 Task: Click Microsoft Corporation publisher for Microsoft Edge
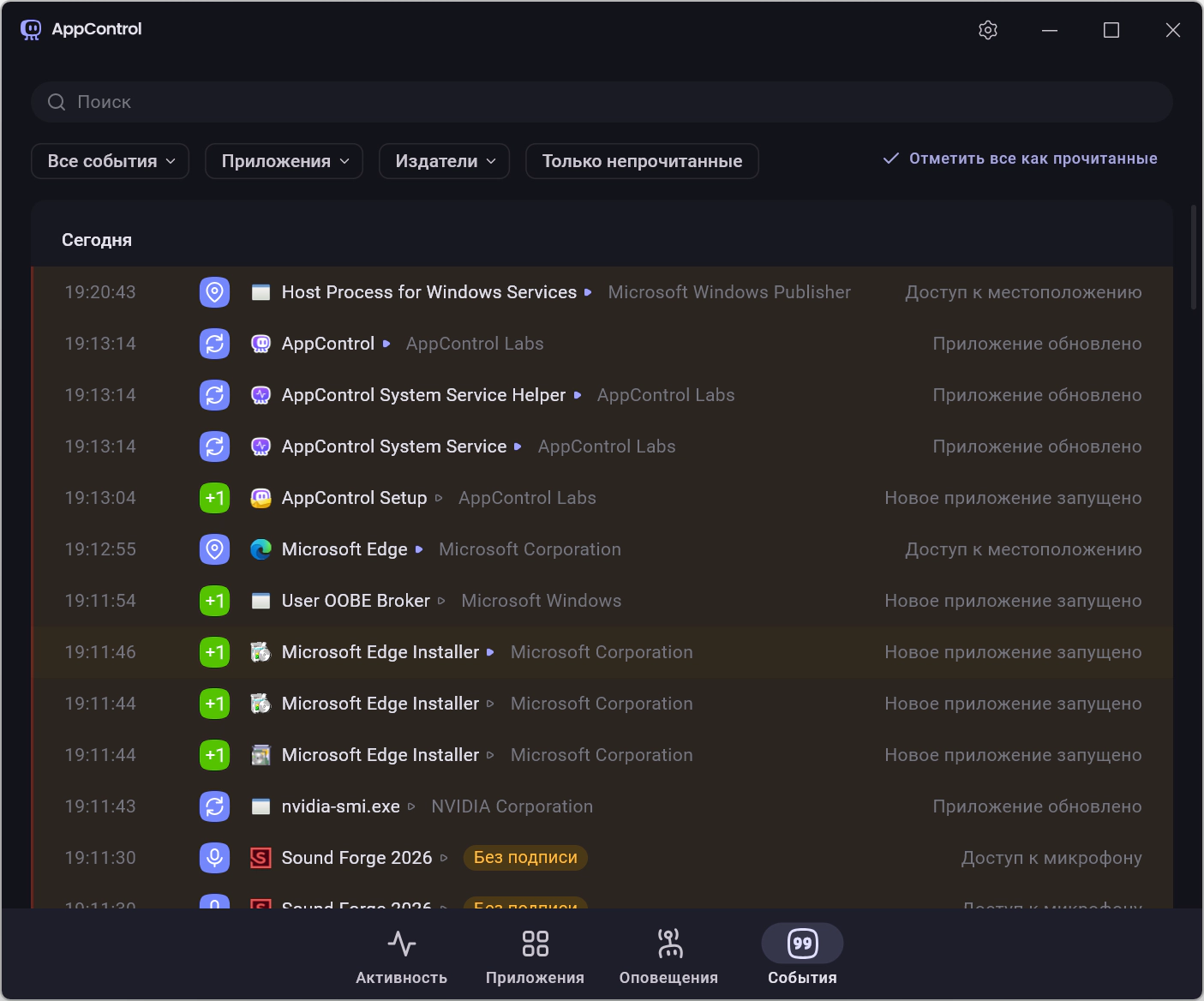(530, 549)
